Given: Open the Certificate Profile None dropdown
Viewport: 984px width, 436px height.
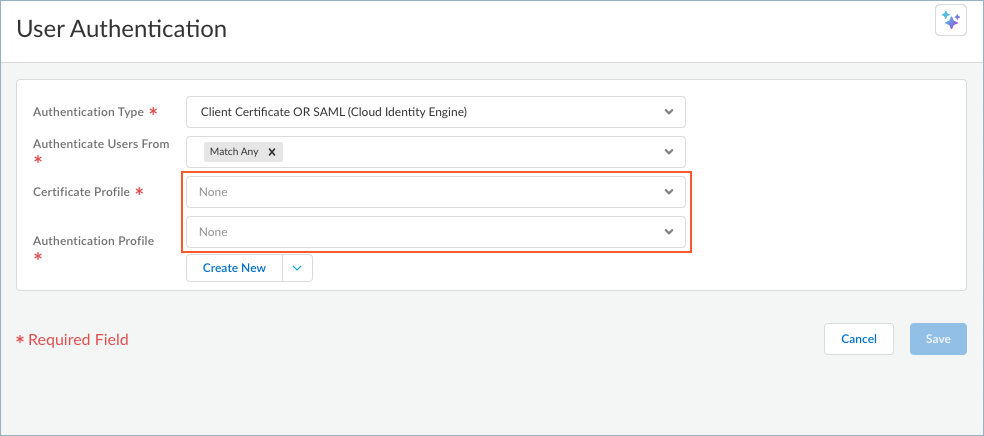Looking at the screenshot, I should point(420,192).
